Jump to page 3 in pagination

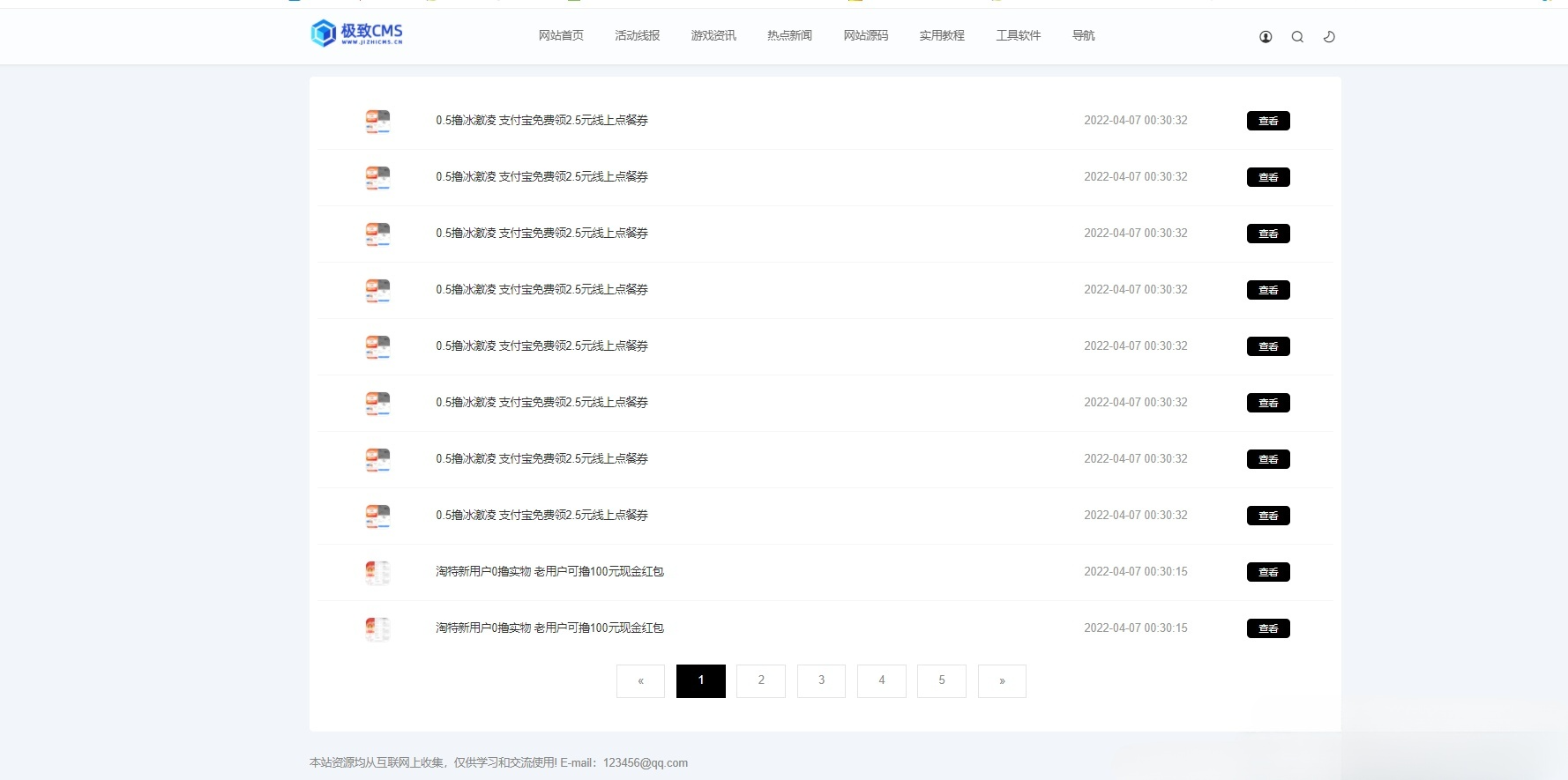pyautogui.click(x=821, y=681)
